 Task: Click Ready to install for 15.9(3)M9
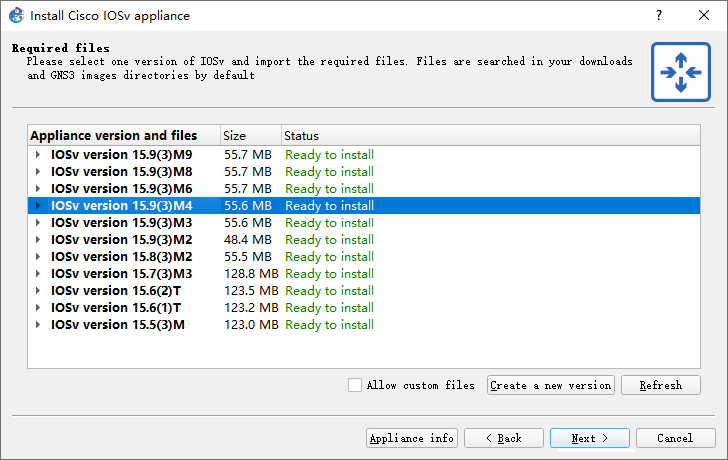[330, 155]
